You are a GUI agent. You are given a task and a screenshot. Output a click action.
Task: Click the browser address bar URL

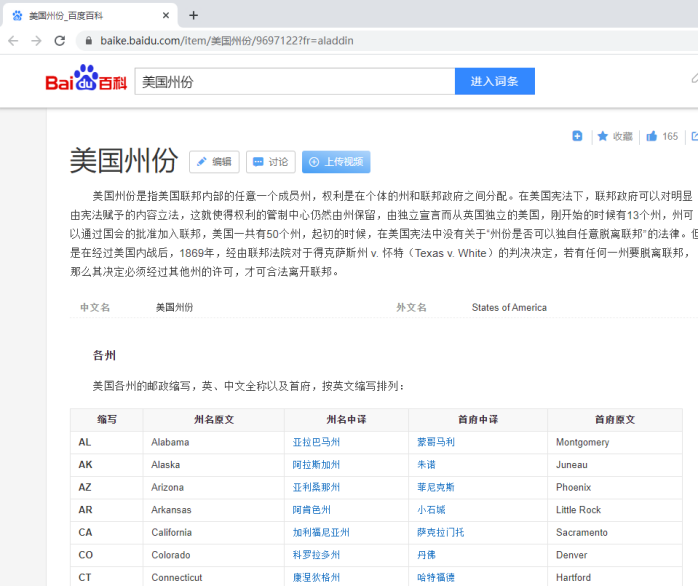pyautogui.click(x=227, y=41)
